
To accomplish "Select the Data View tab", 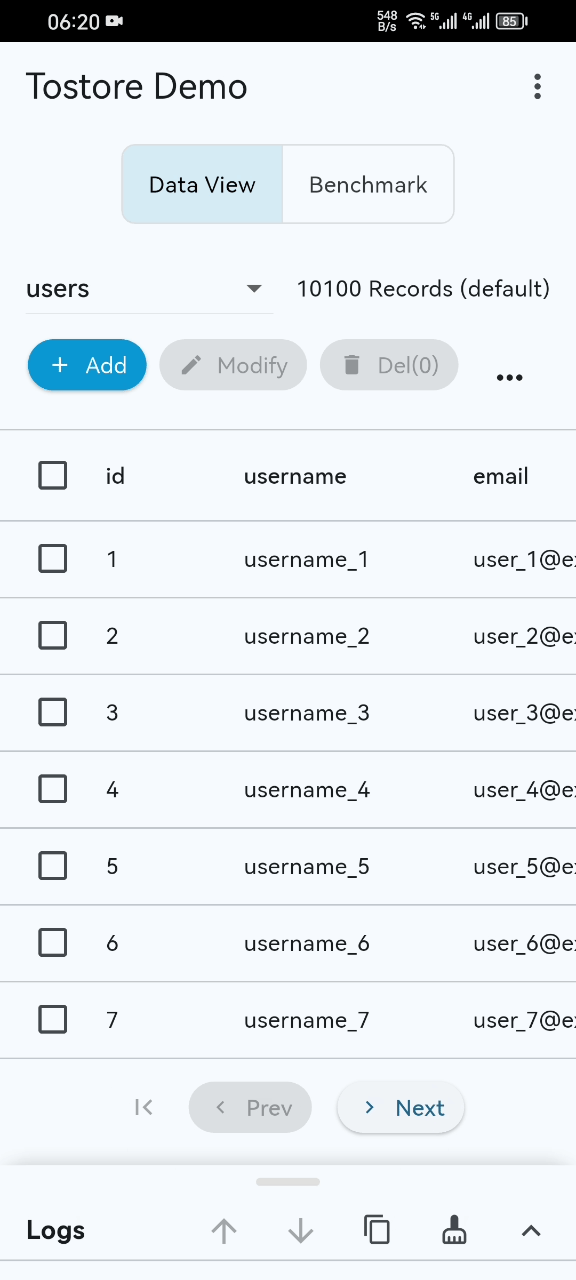I will coord(202,184).
